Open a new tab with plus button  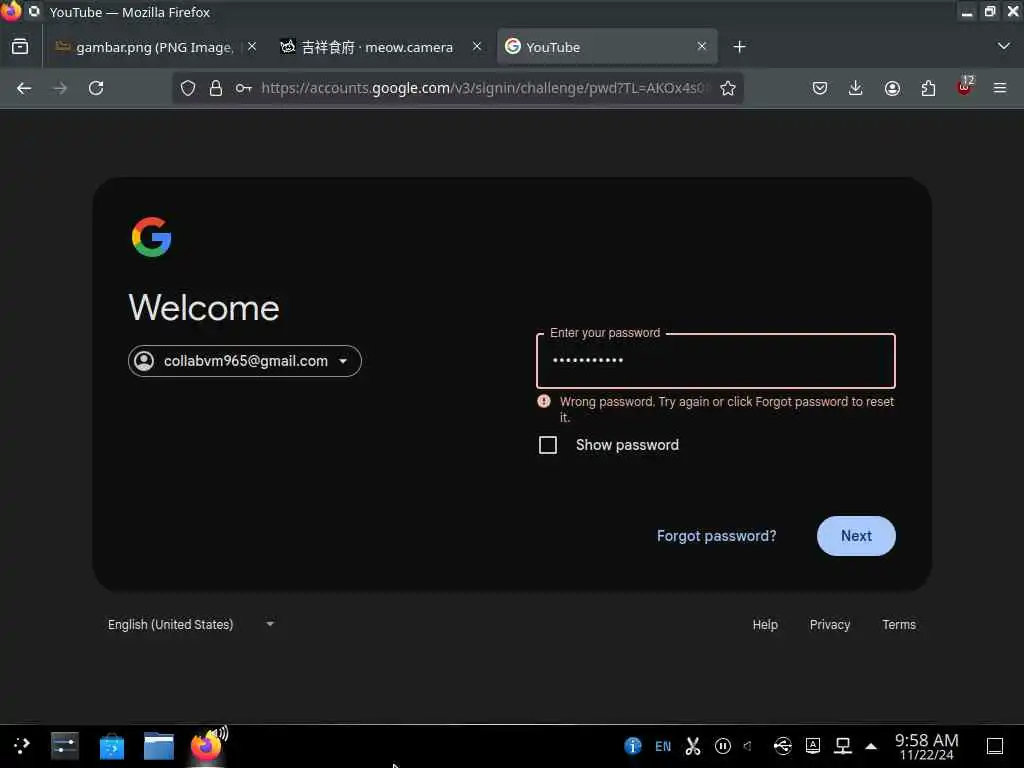pyautogui.click(x=739, y=47)
